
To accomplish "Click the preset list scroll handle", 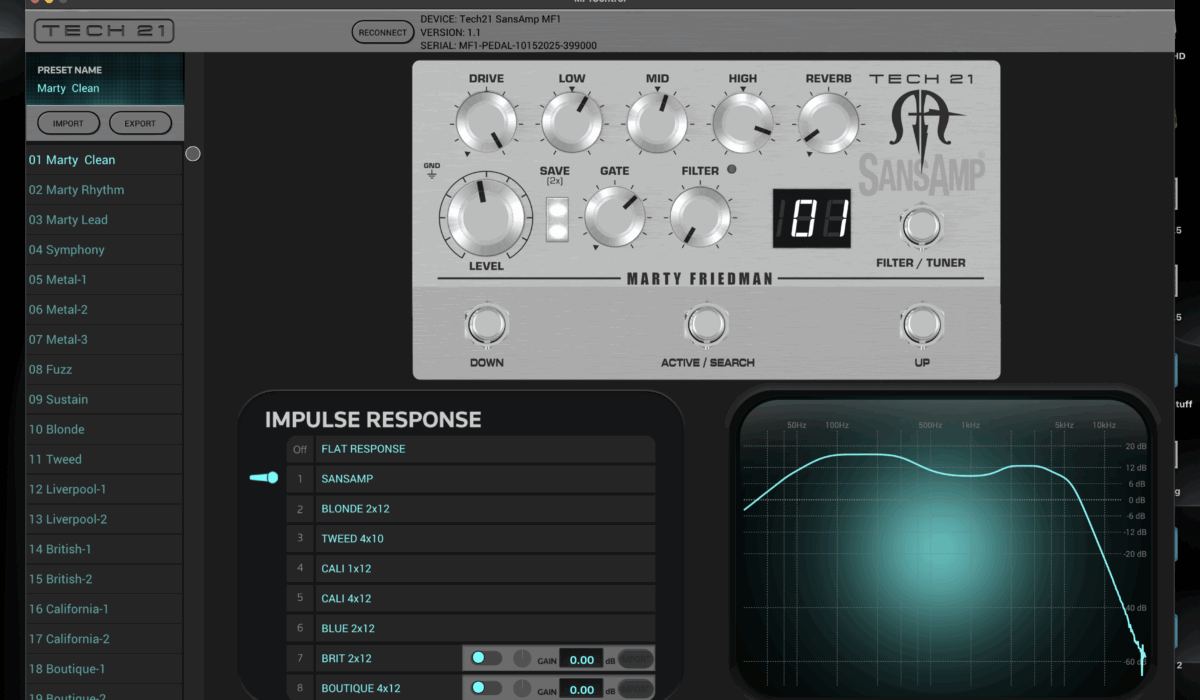I will coord(193,154).
